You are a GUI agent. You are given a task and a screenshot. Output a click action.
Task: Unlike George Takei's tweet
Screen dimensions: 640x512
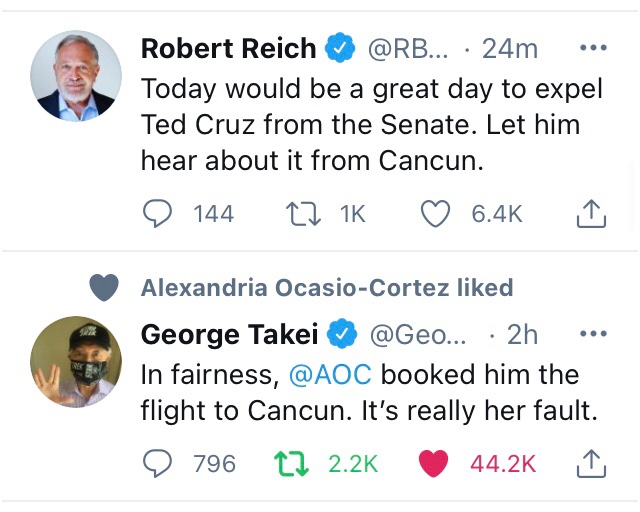coord(432,463)
